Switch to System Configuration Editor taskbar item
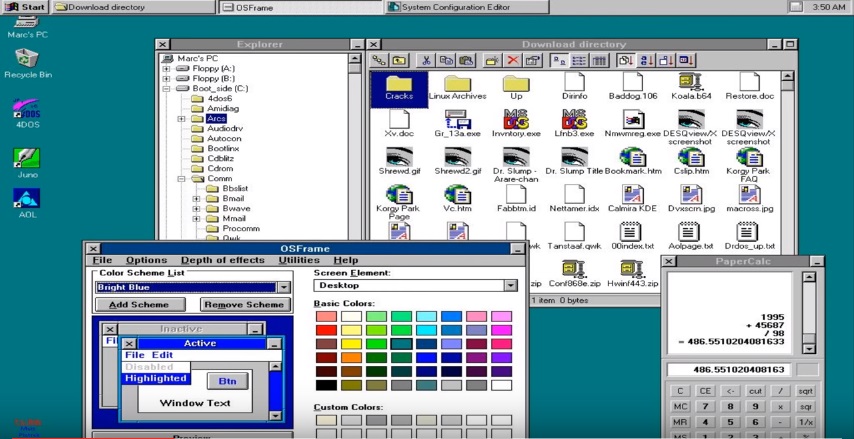854x439 pixels. 467,7
